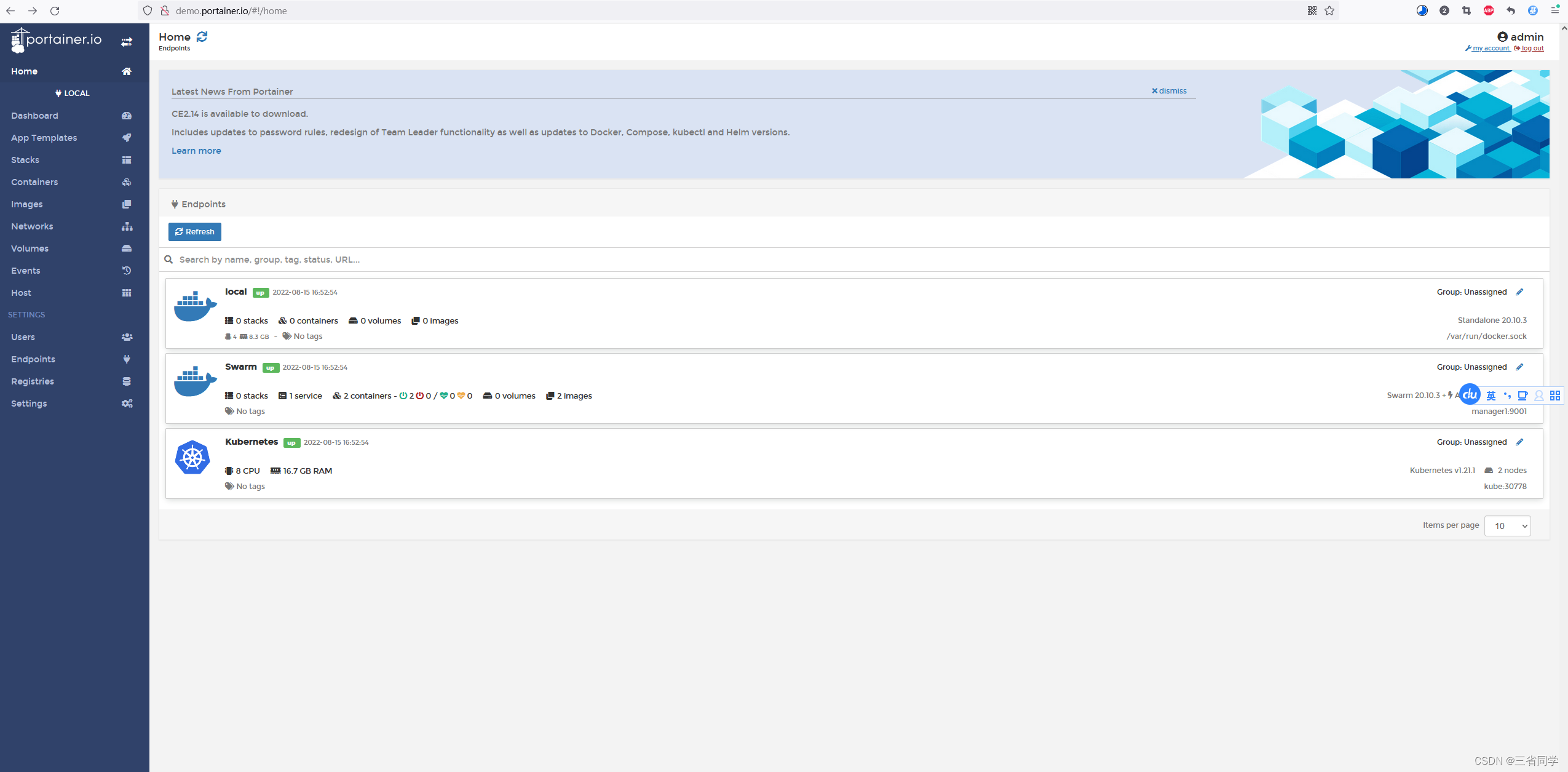Viewport: 1568px width, 772px height.
Task: Click the Networks sitemap icon
Action: (x=127, y=226)
